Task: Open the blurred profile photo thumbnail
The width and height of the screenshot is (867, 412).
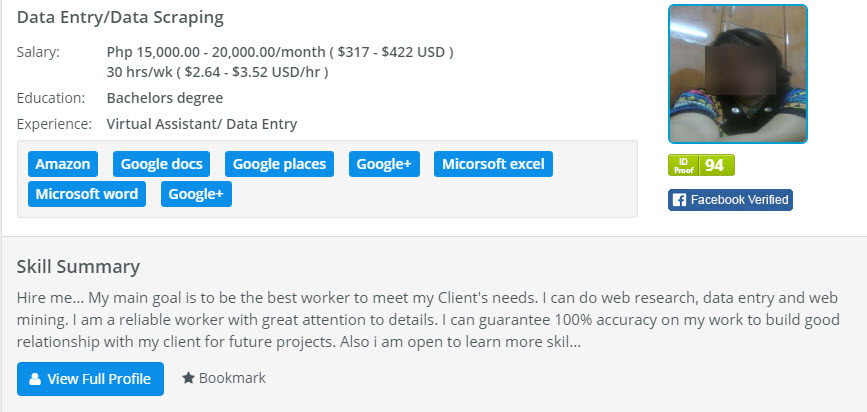Action: [737, 74]
